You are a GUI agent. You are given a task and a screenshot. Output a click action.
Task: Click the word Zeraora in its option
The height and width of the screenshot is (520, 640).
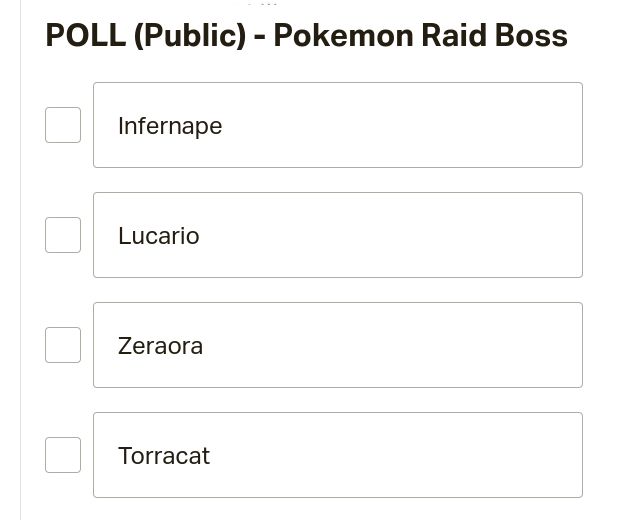tap(160, 346)
